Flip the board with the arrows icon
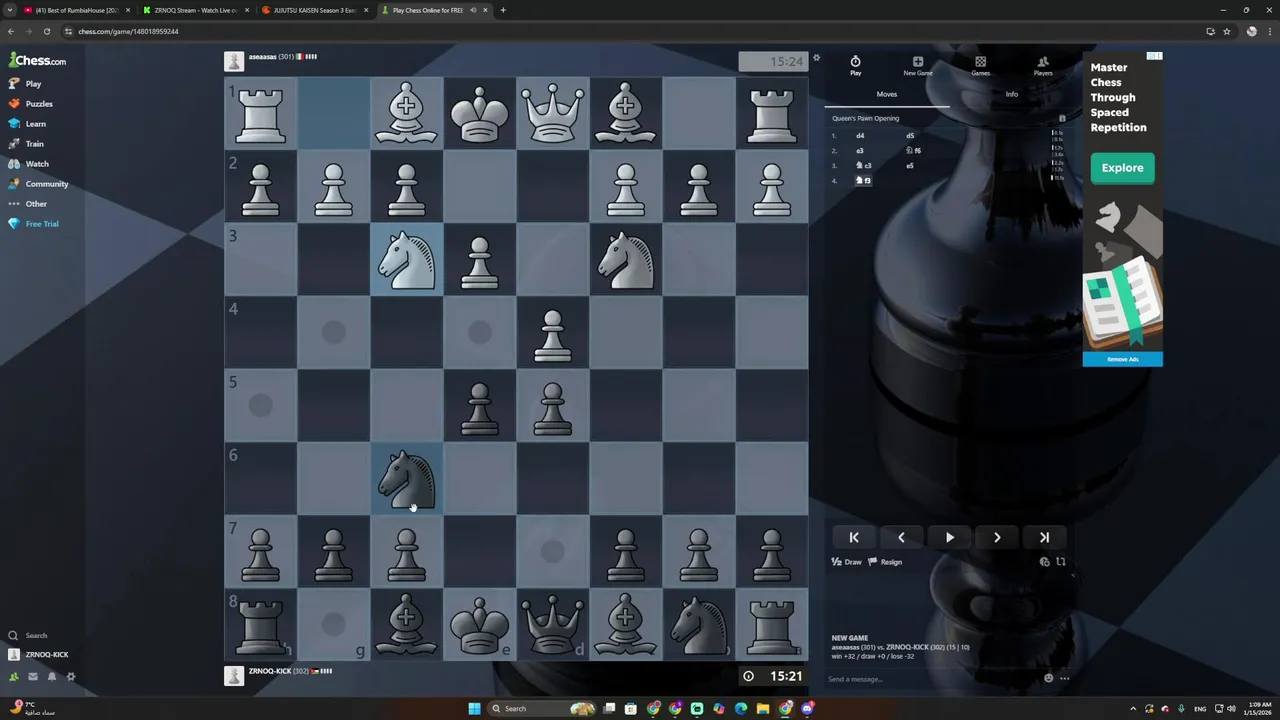Viewport: 1280px width, 720px height. coord(1061,562)
